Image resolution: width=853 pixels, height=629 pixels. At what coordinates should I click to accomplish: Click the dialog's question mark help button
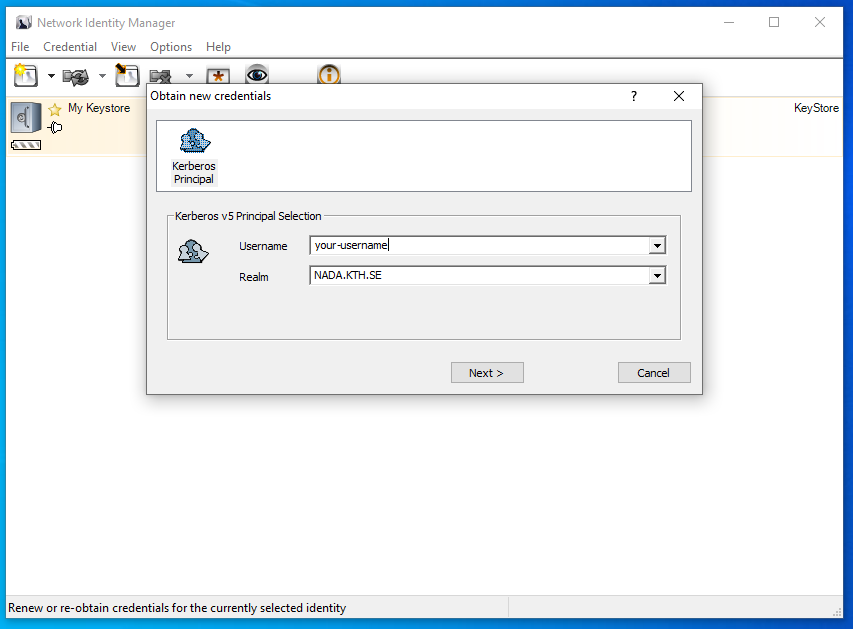pos(633,96)
